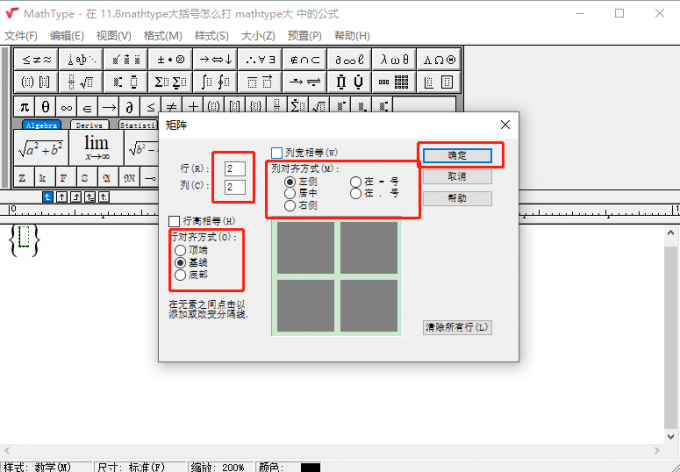Open the 视图(V) menu
680x472 pixels.
(114, 36)
